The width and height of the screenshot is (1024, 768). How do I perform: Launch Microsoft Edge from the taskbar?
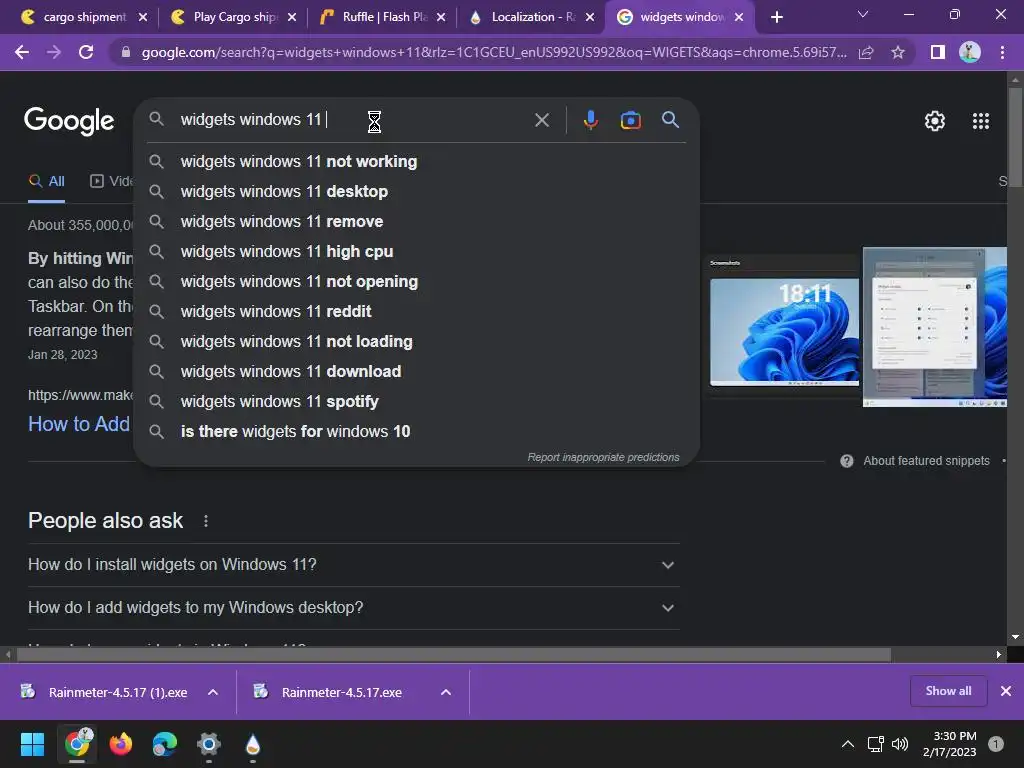click(x=165, y=744)
